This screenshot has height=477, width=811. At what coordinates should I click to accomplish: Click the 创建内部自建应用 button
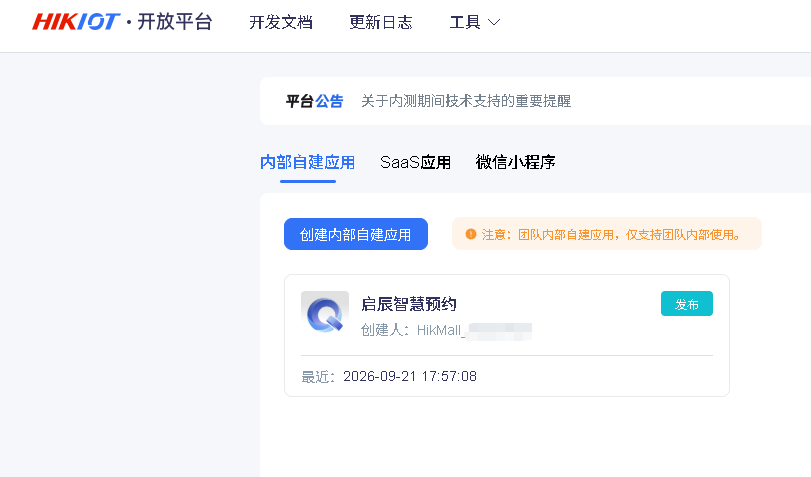[356, 234]
